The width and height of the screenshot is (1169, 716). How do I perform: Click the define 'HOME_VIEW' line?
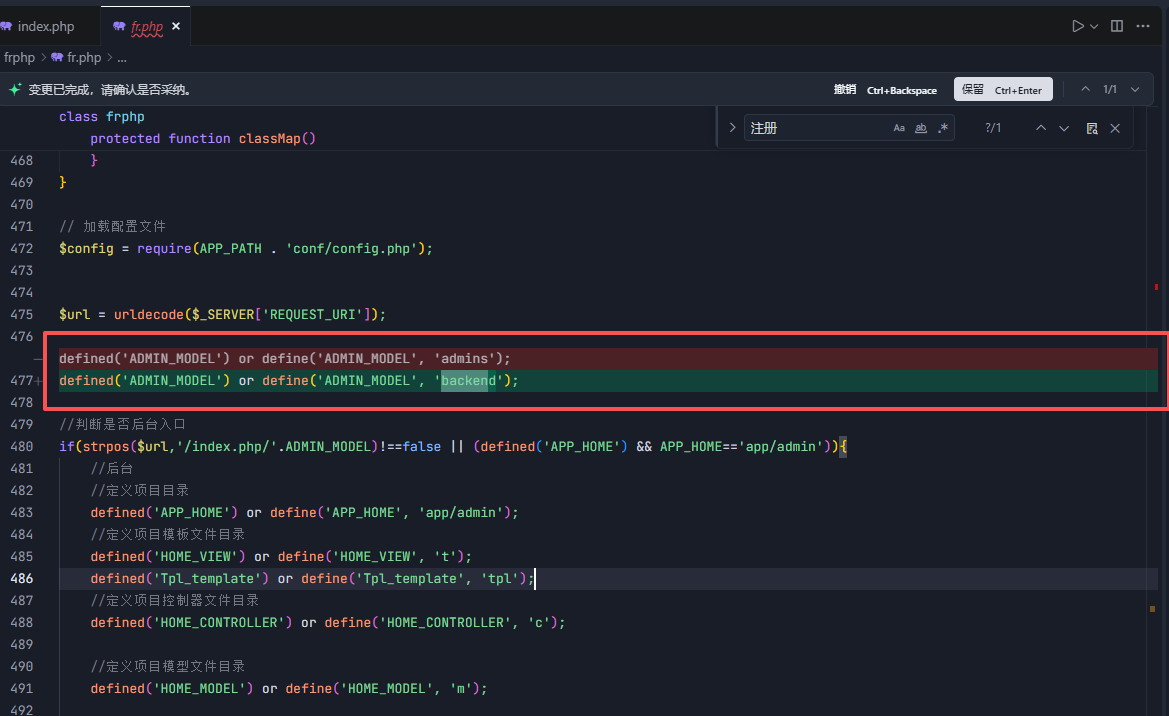281,556
